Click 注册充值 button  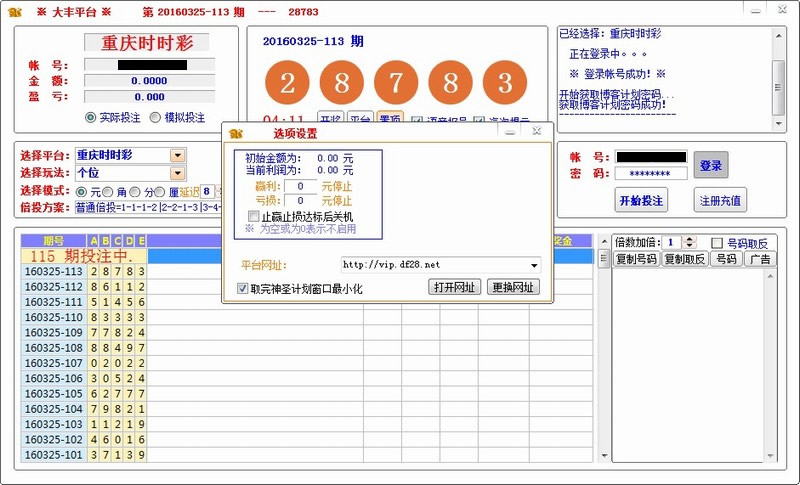720,200
